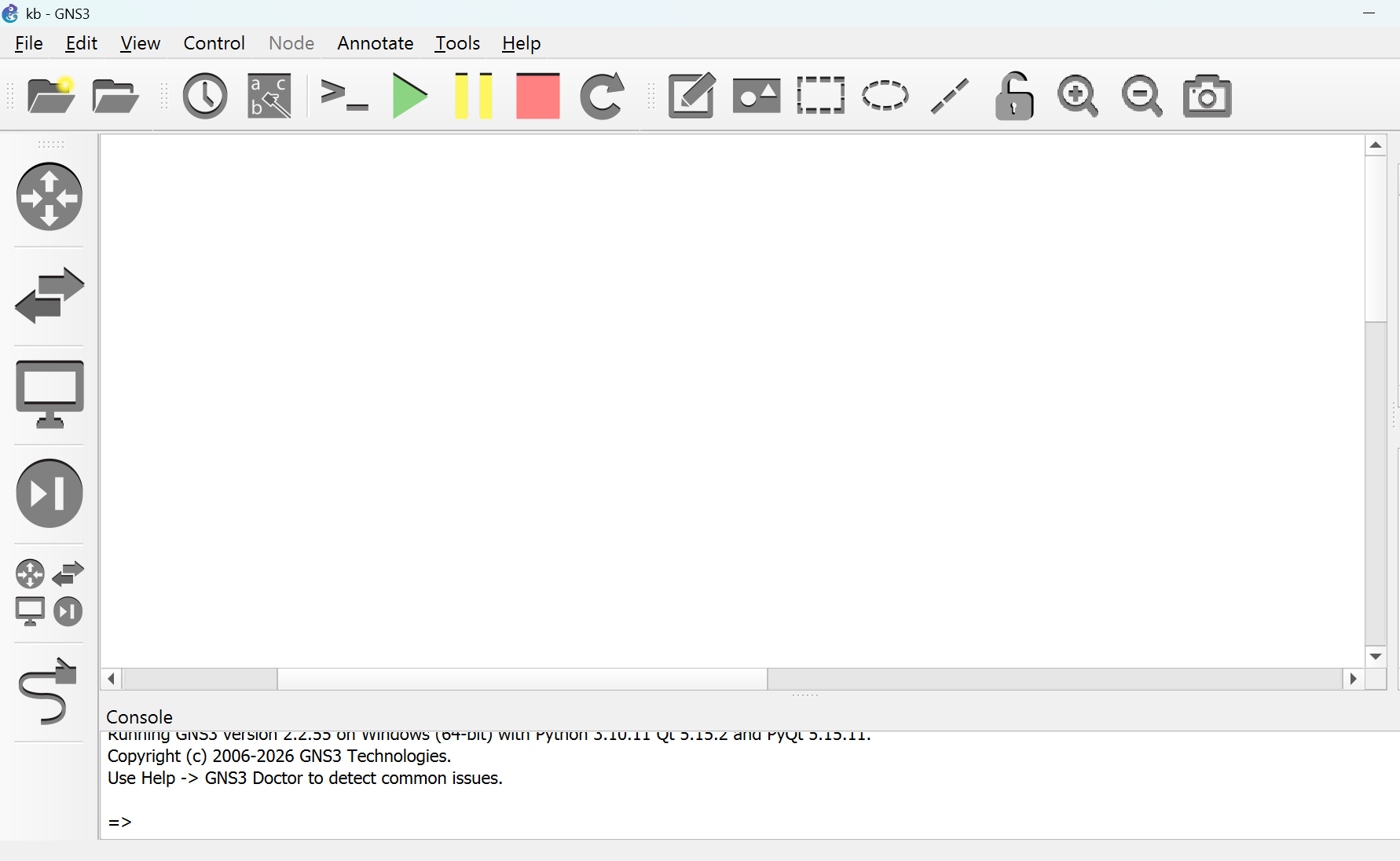Select the Draw rectangle tool
The image size is (1400, 861).
pos(820,96)
